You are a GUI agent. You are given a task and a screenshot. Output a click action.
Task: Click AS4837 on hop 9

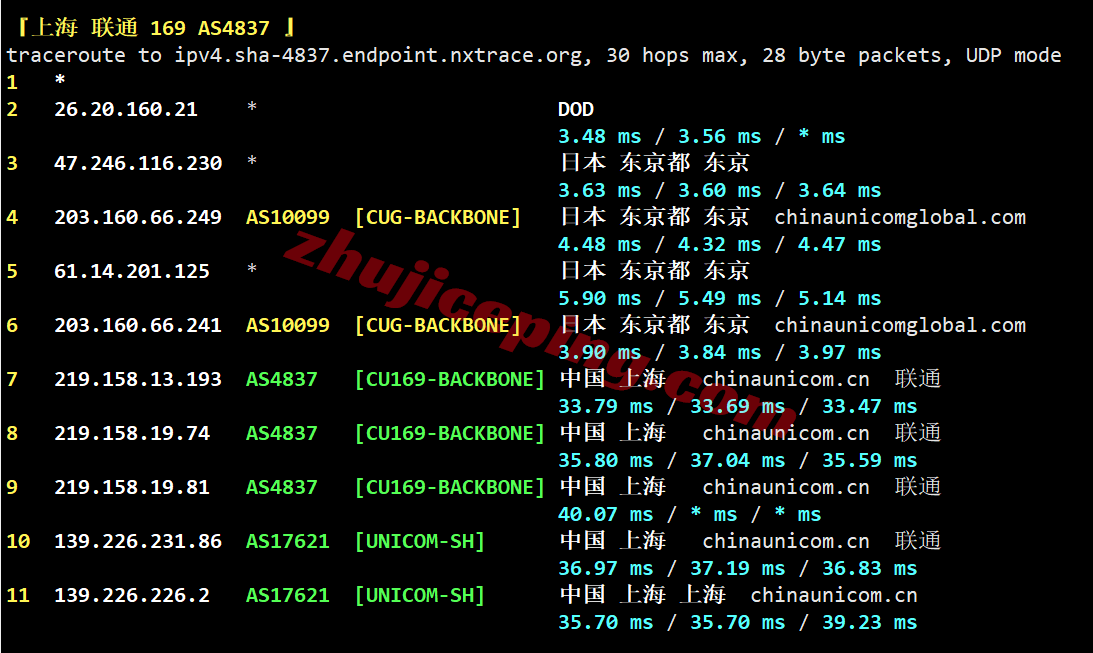click(x=282, y=487)
